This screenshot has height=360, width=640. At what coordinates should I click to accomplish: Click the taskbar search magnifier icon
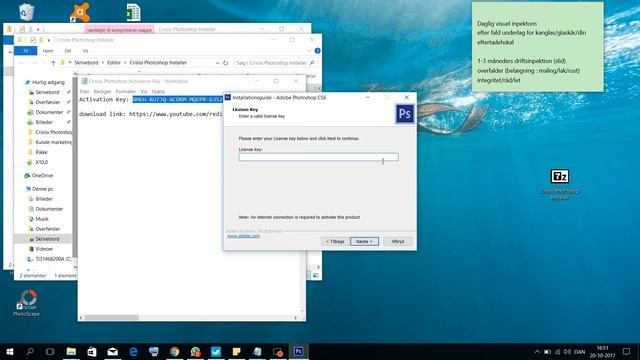tap(30, 351)
